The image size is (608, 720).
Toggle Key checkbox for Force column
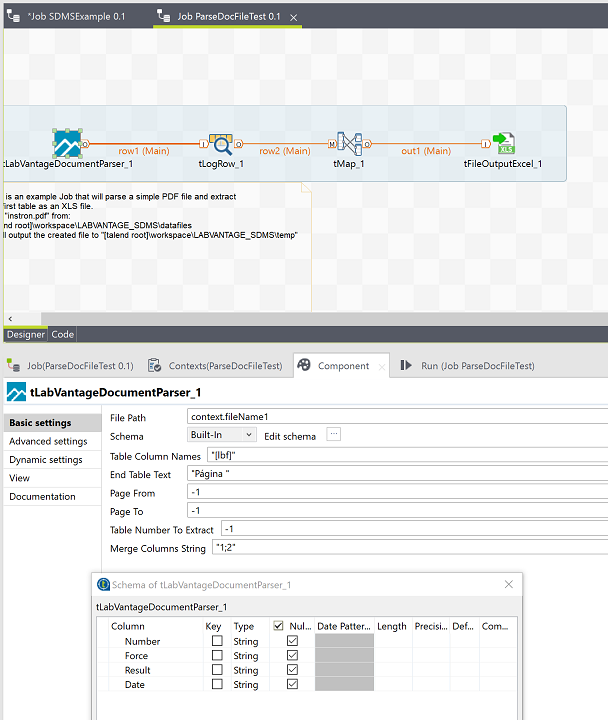coord(217,655)
